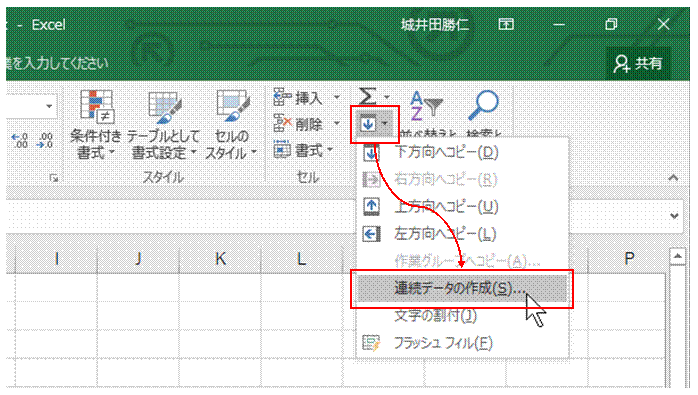The image size is (698, 395).
Task: Choose Fill Left (左方向へコピー)
Action: (463, 234)
